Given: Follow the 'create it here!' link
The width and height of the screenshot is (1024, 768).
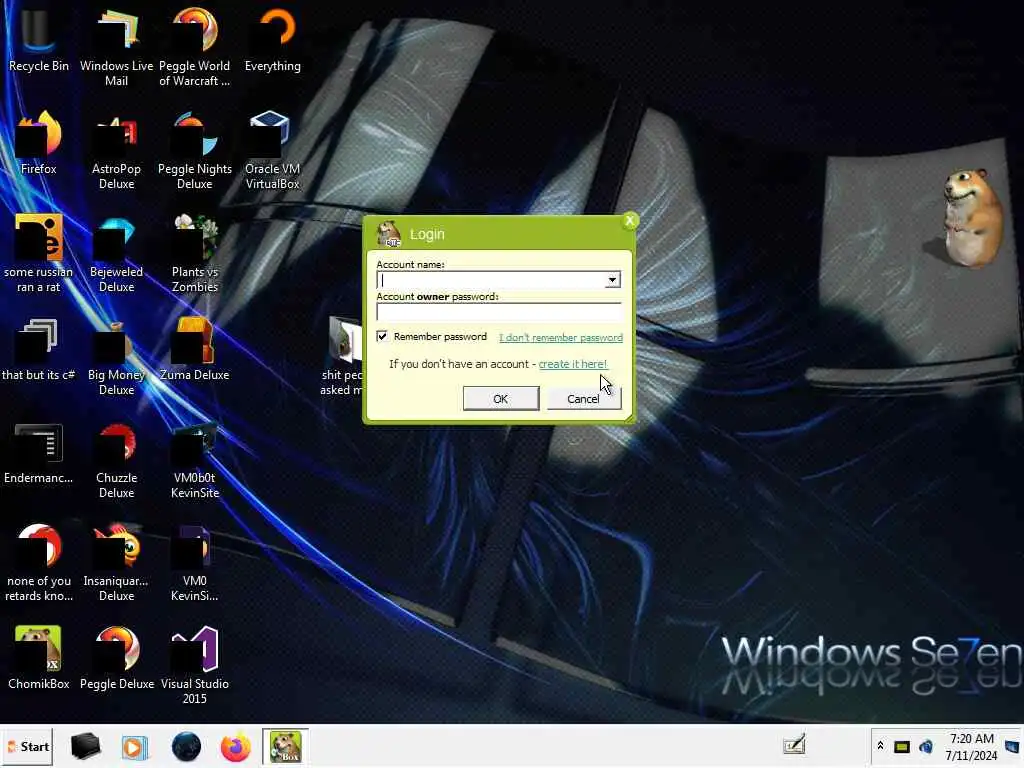Looking at the screenshot, I should (x=573, y=364).
